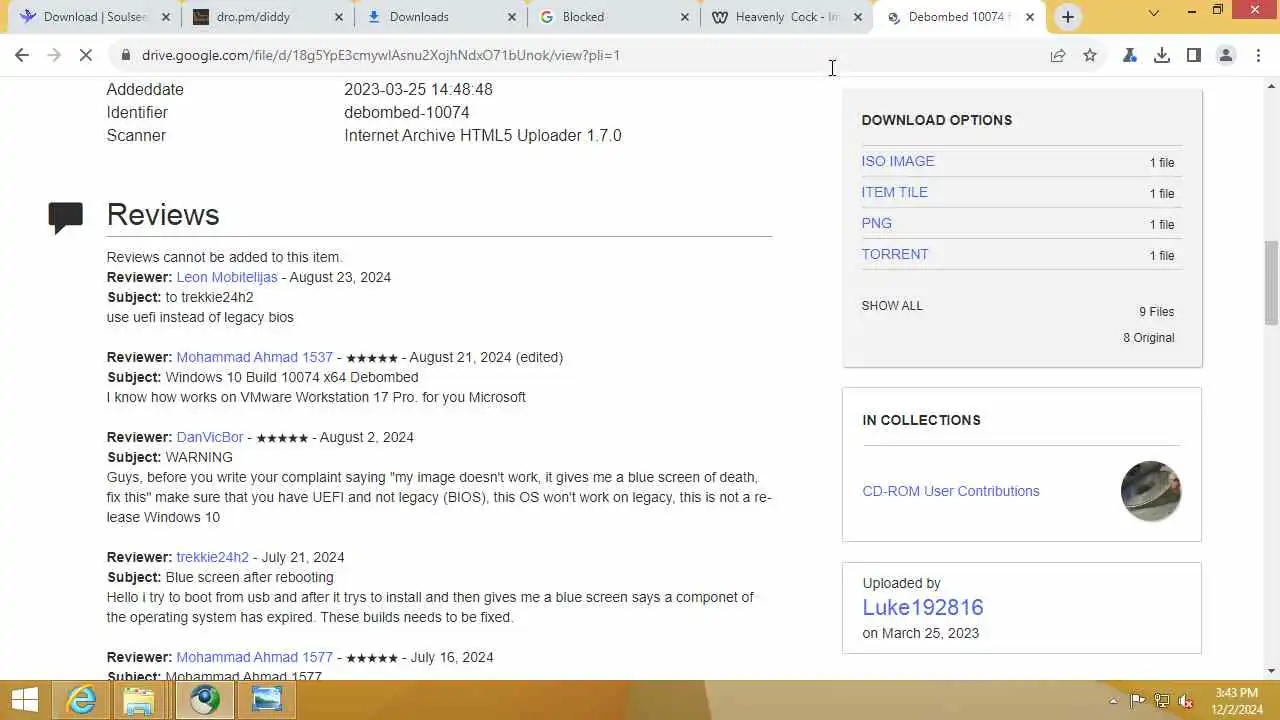Click the page vertical scrollbar thumb

click(1271, 282)
